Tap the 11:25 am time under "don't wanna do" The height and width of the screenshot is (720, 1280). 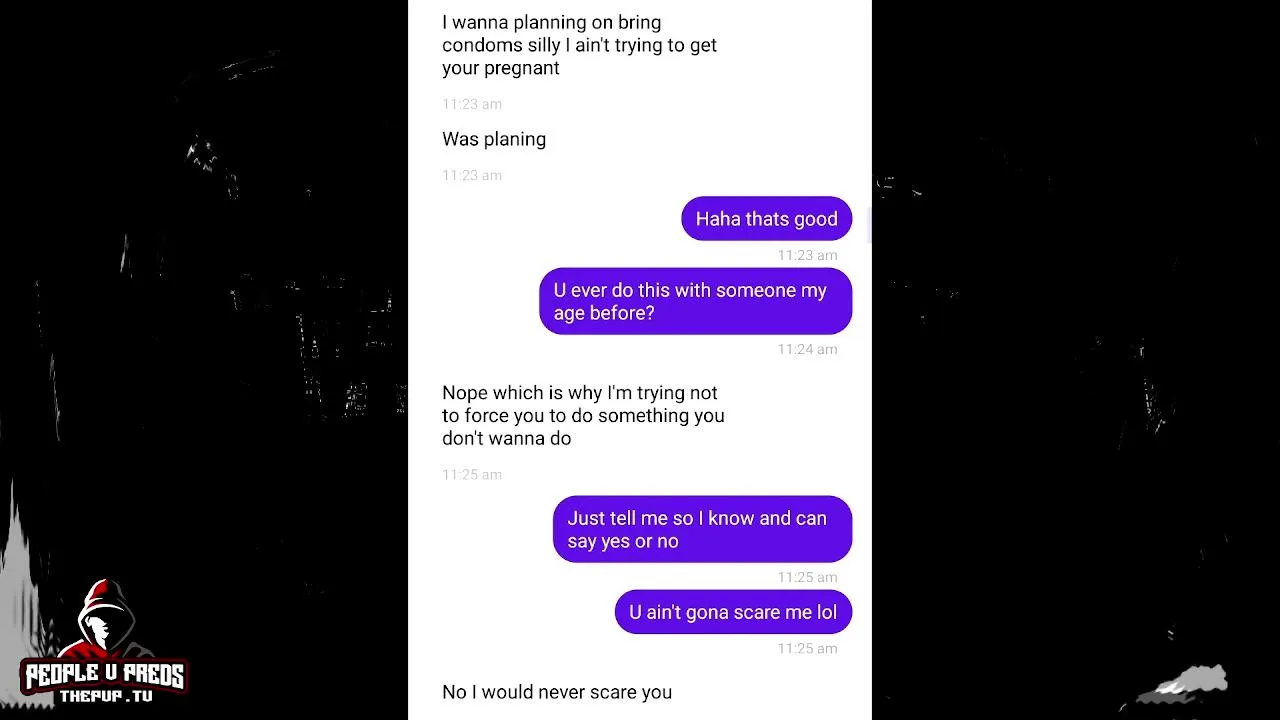tap(472, 474)
